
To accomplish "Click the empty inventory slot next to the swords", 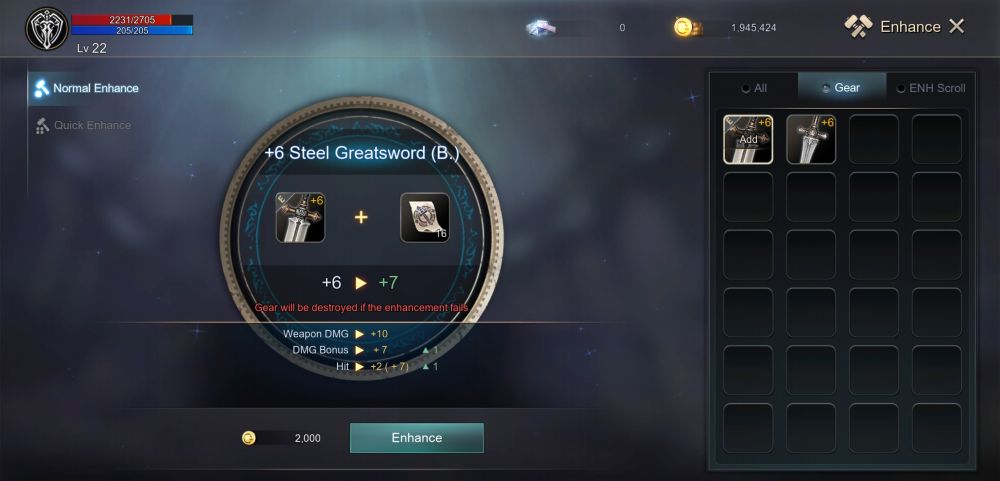I will coord(874,139).
